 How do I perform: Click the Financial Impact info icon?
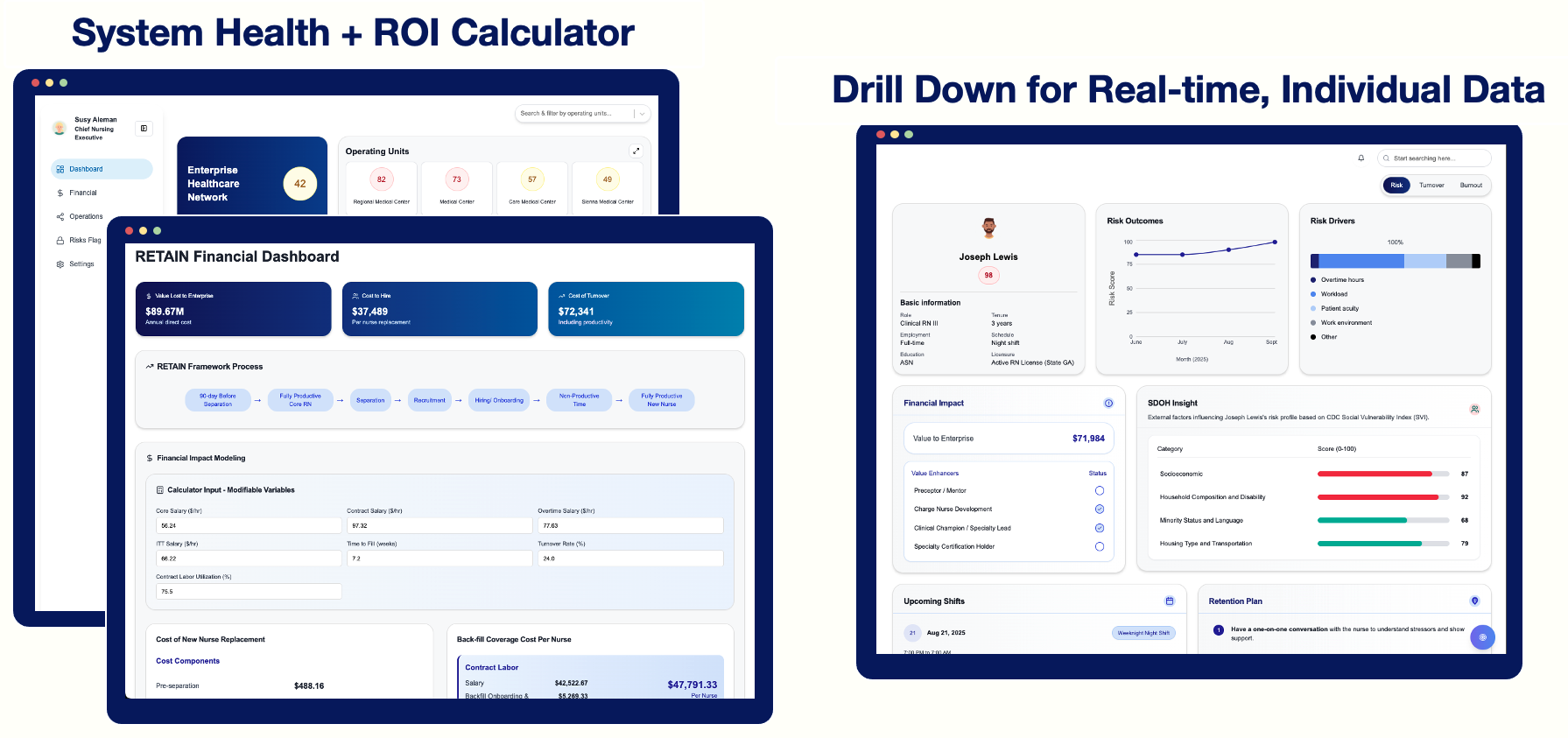point(1108,404)
